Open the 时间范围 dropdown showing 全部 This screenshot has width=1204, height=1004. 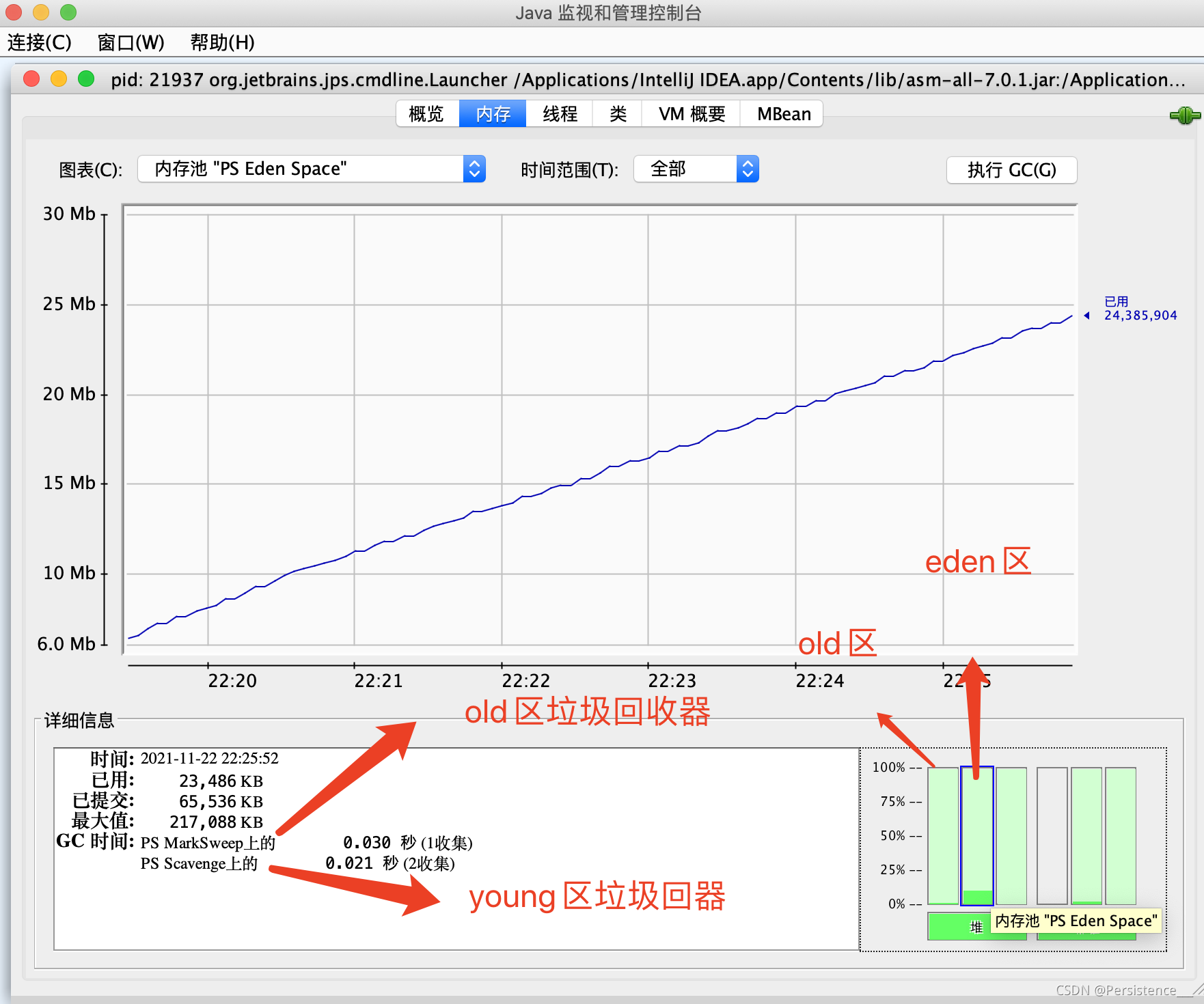[696, 169]
